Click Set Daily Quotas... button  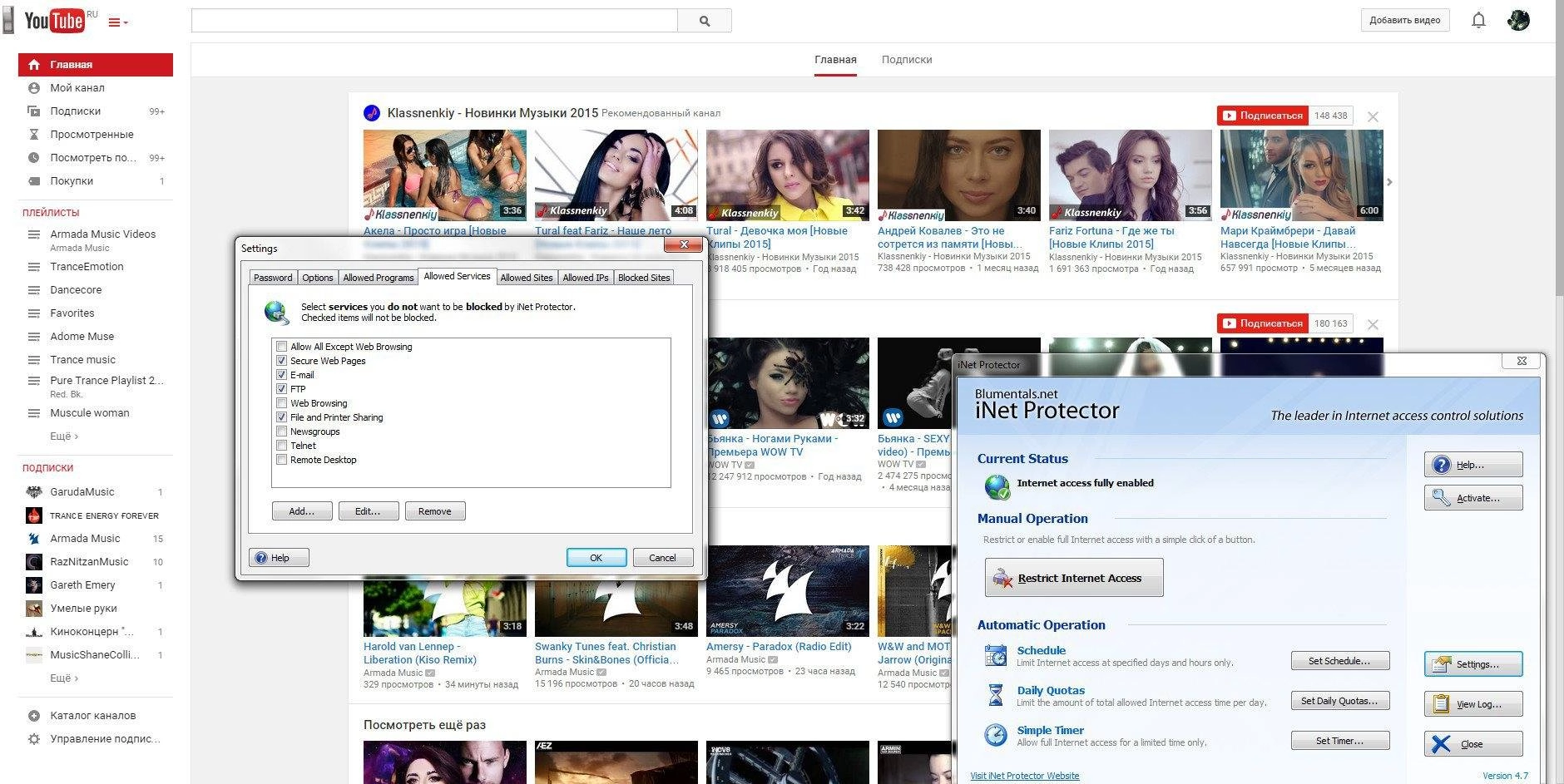point(1340,701)
